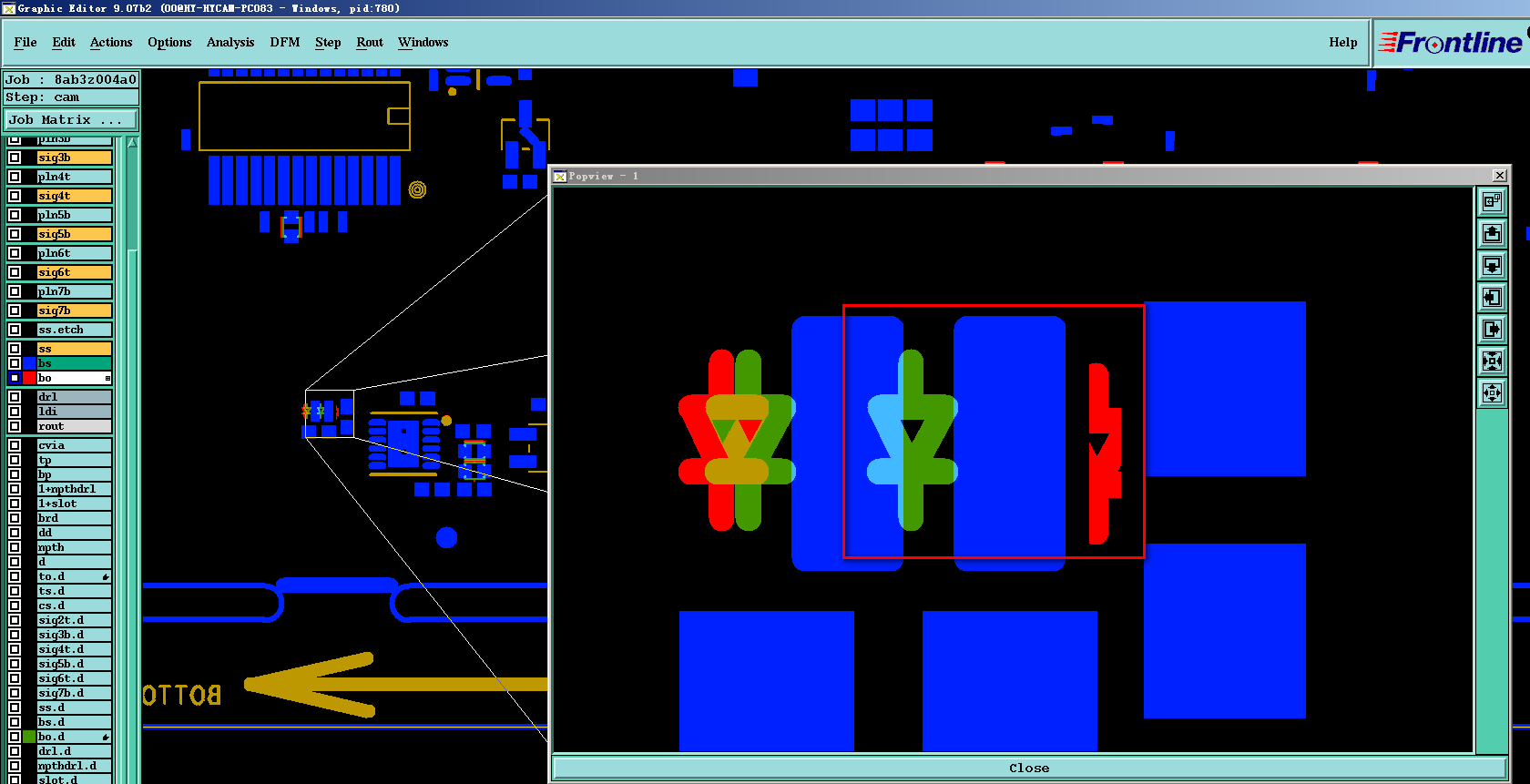This screenshot has height=784, width=1530.
Task: Select the ldi layer name
Action: [x=75, y=412]
